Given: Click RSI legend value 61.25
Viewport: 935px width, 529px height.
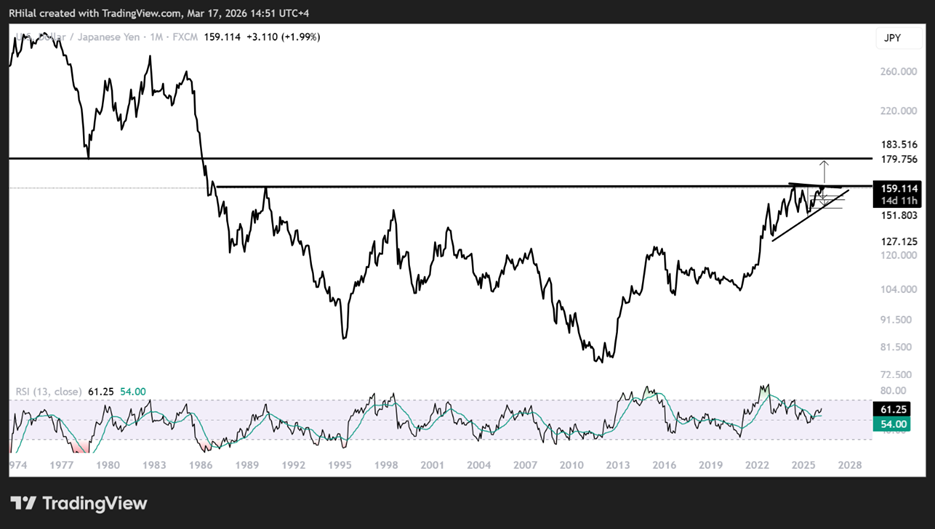Looking at the screenshot, I should pos(101,391).
